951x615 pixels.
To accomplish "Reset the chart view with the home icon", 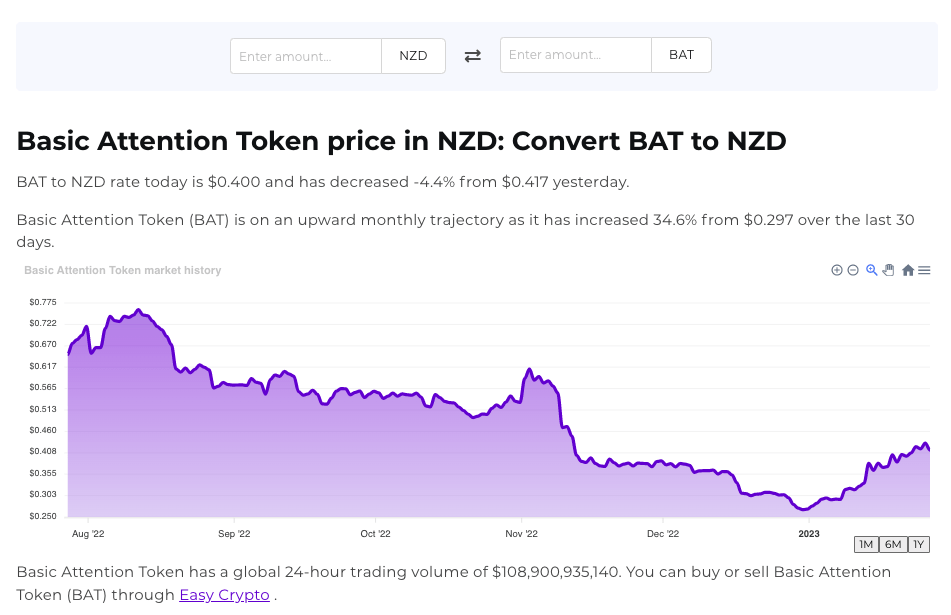I will tap(907, 270).
